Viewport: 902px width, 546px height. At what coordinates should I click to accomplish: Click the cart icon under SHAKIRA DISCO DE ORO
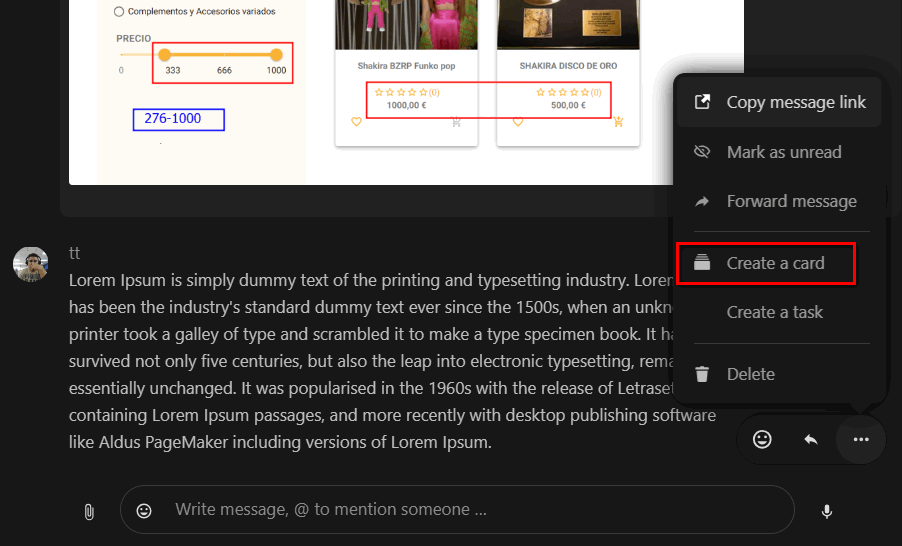tap(618, 121)
